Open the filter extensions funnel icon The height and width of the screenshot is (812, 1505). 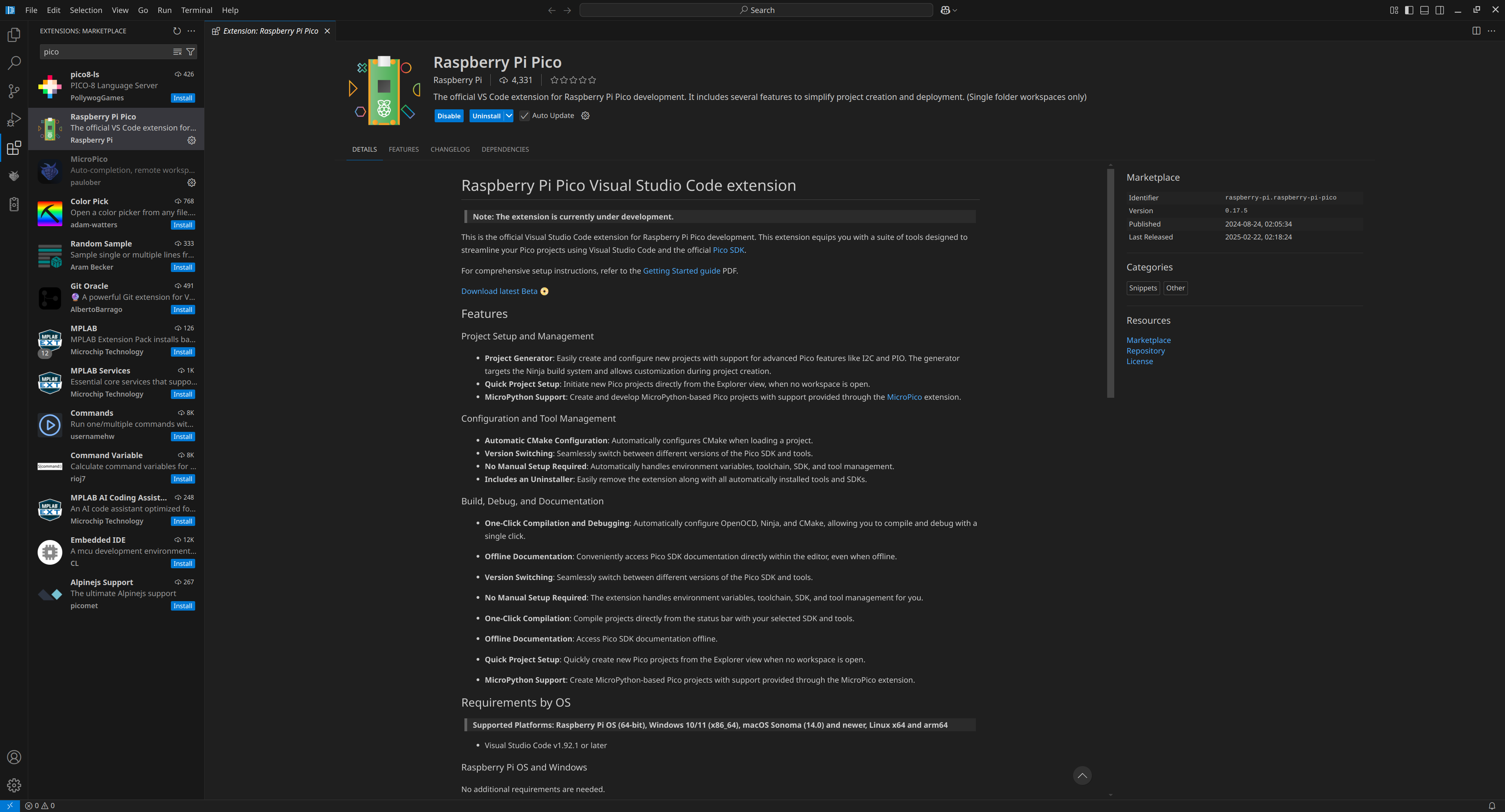pyautogui.click(x=190, y=52)
